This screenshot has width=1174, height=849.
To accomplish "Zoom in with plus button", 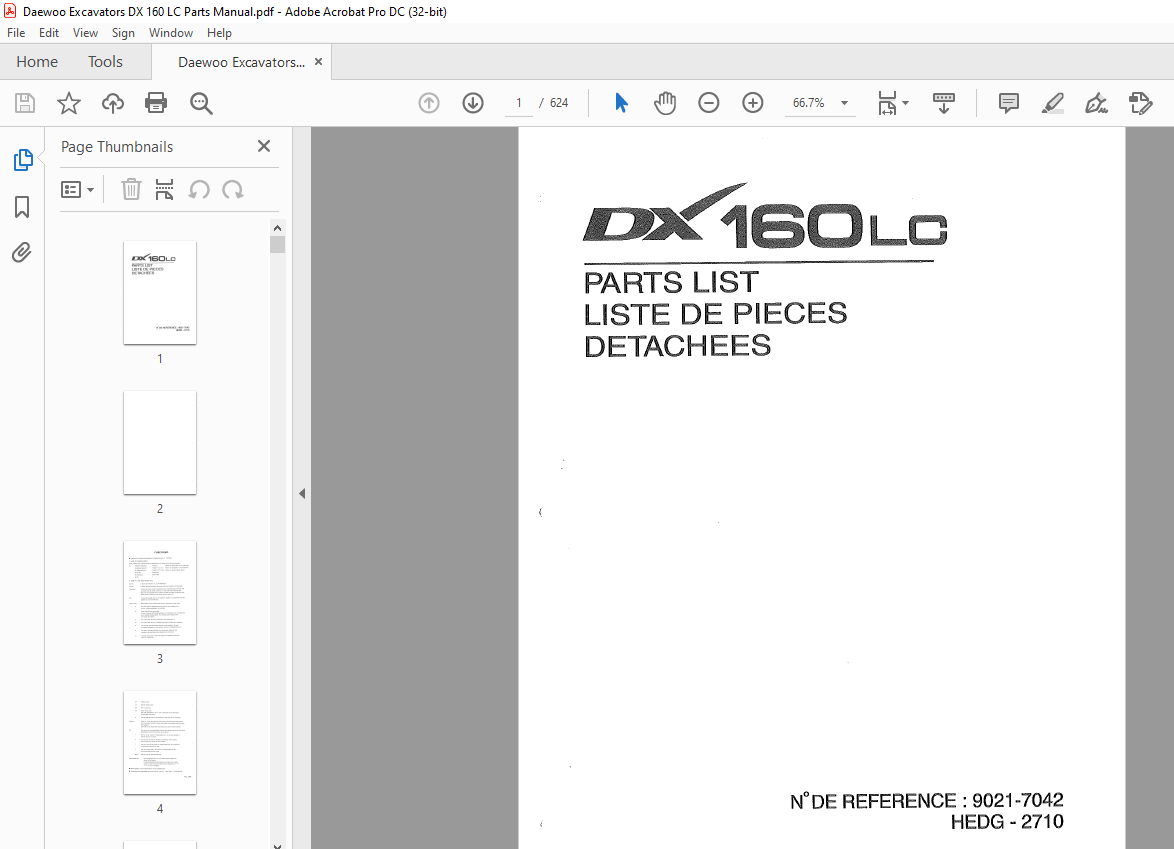I will click(752, 103).
